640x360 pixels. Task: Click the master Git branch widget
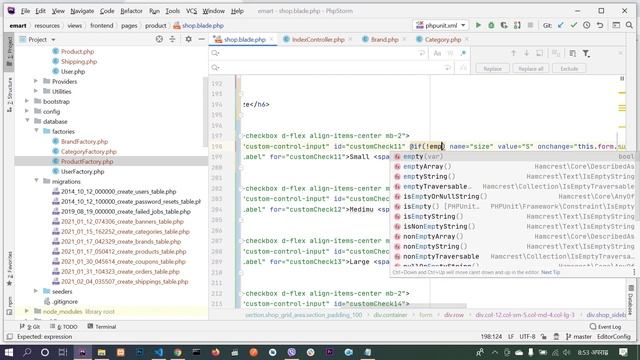(578, 337)
